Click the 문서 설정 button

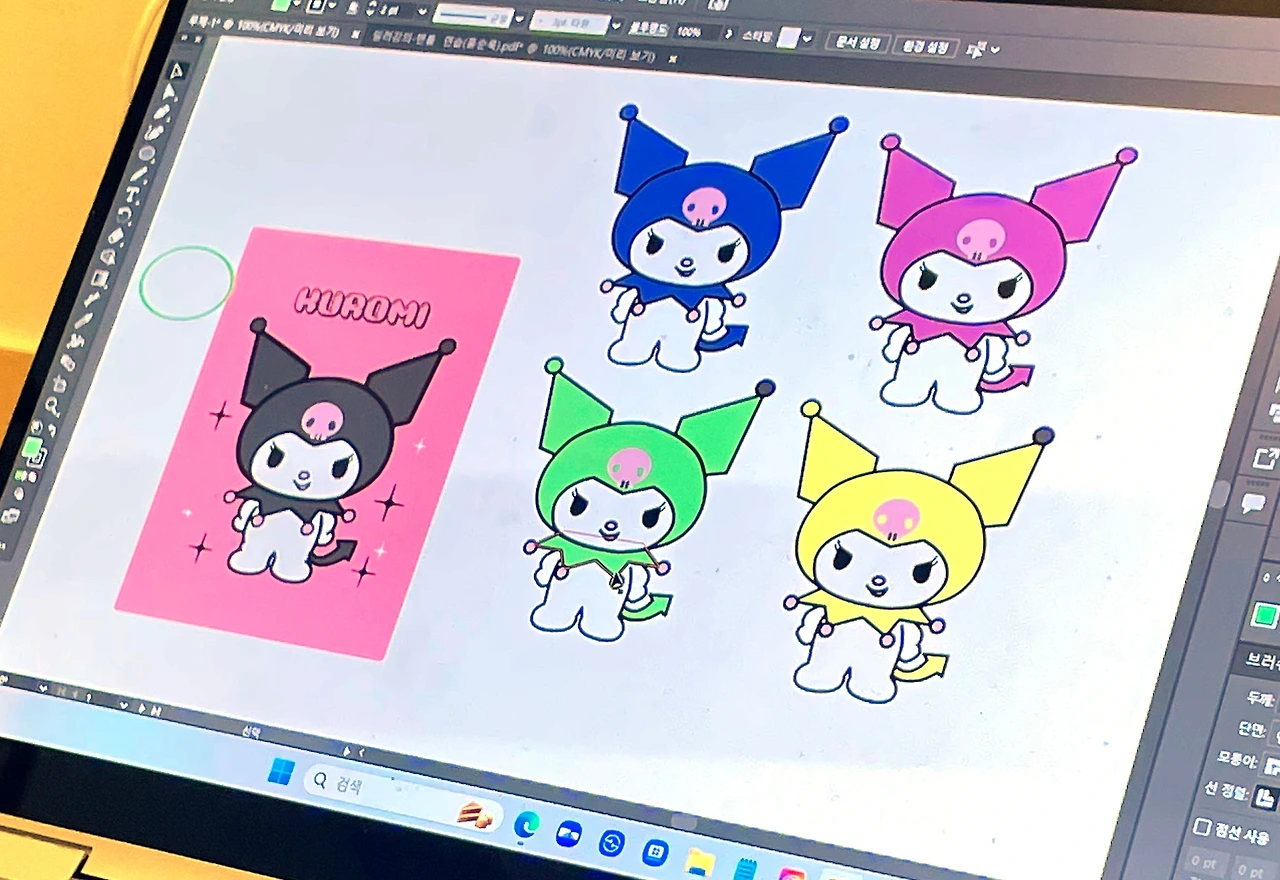coord(858,43)
